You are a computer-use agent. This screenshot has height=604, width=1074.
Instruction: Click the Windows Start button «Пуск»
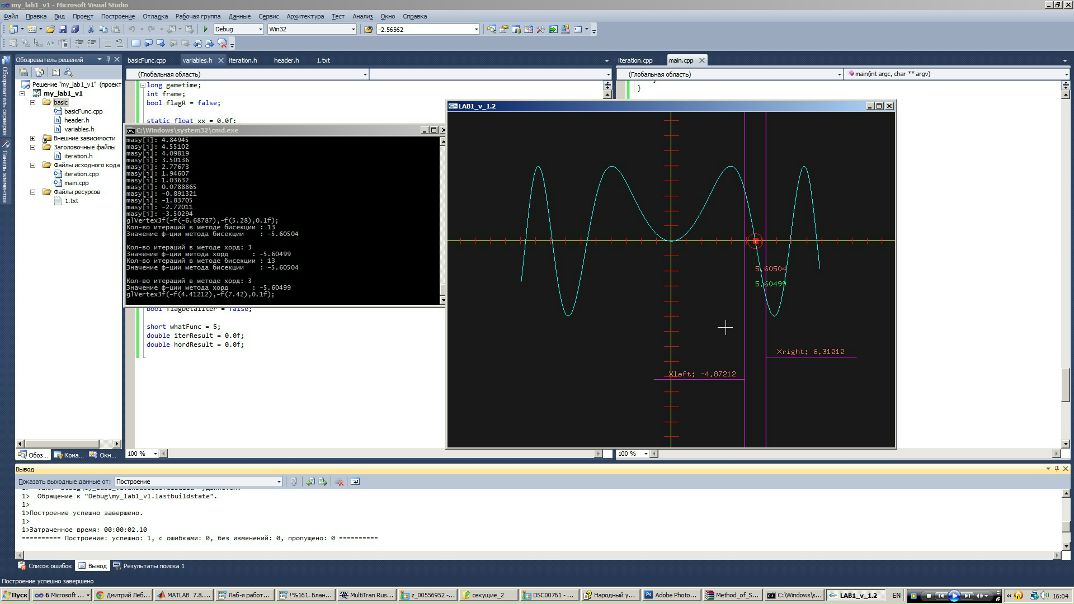pos(15,595)
